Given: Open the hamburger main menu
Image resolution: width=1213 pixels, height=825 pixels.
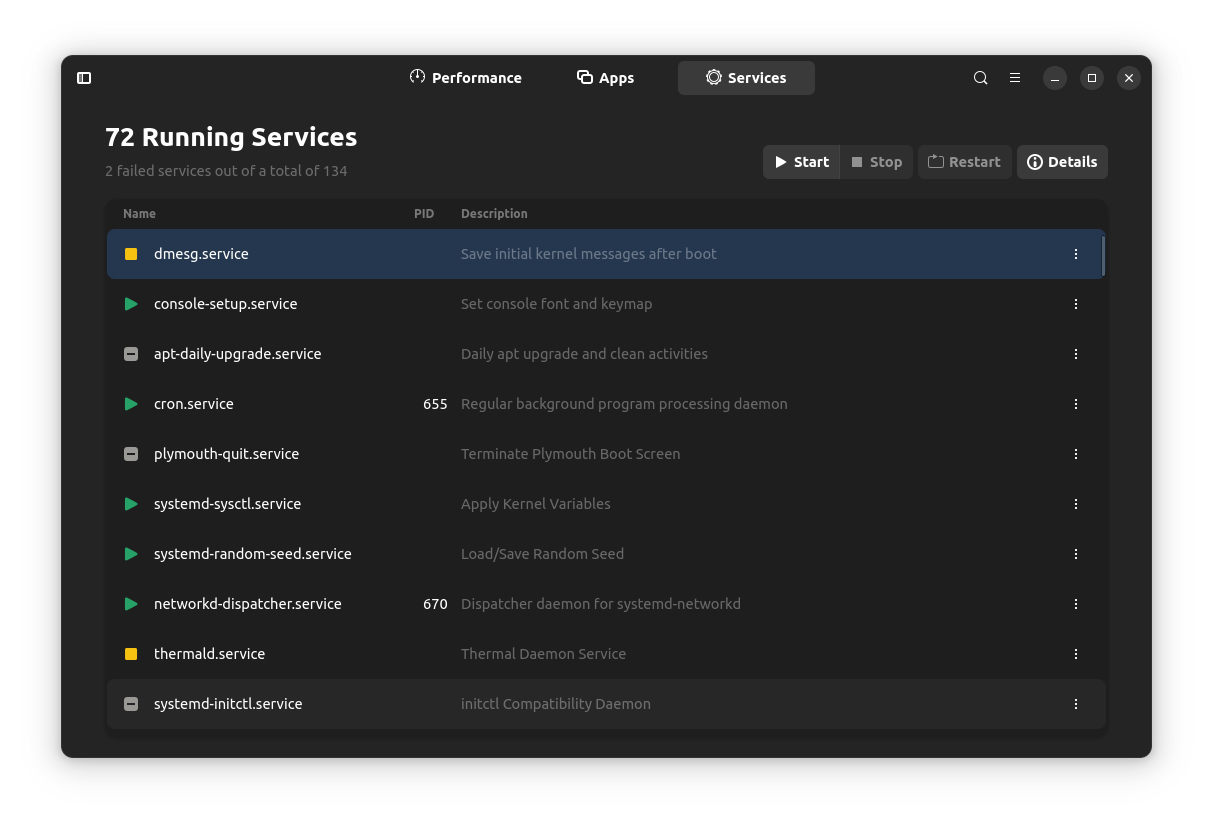Looking at the screenshot, I should [1015, 77].
